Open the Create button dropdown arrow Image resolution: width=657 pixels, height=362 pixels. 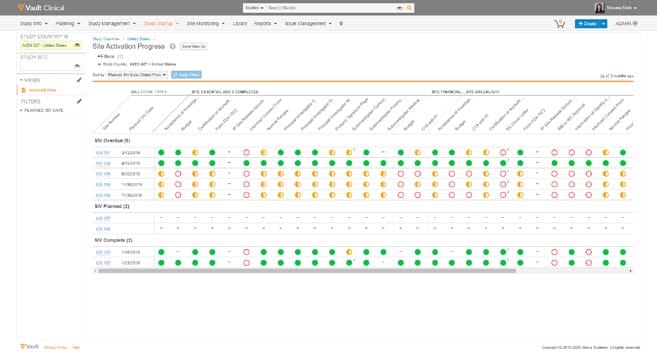click(603, 24)
